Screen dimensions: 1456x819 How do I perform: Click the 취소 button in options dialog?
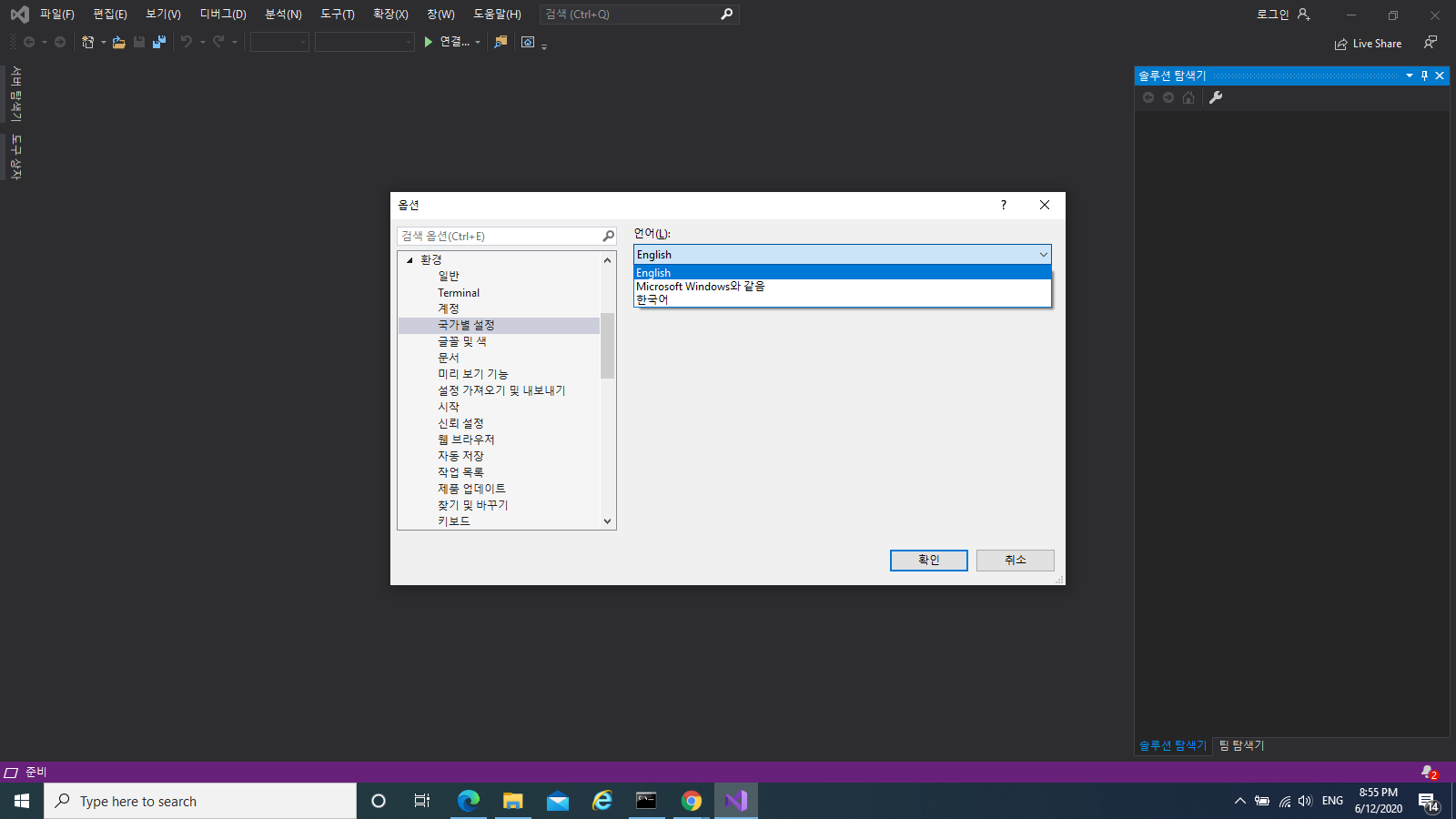pos(1016,560)
